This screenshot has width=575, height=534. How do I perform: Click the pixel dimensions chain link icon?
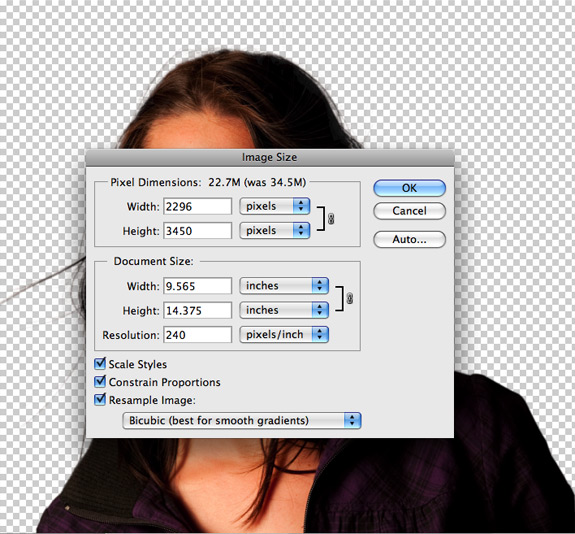(x=331, y=219)
